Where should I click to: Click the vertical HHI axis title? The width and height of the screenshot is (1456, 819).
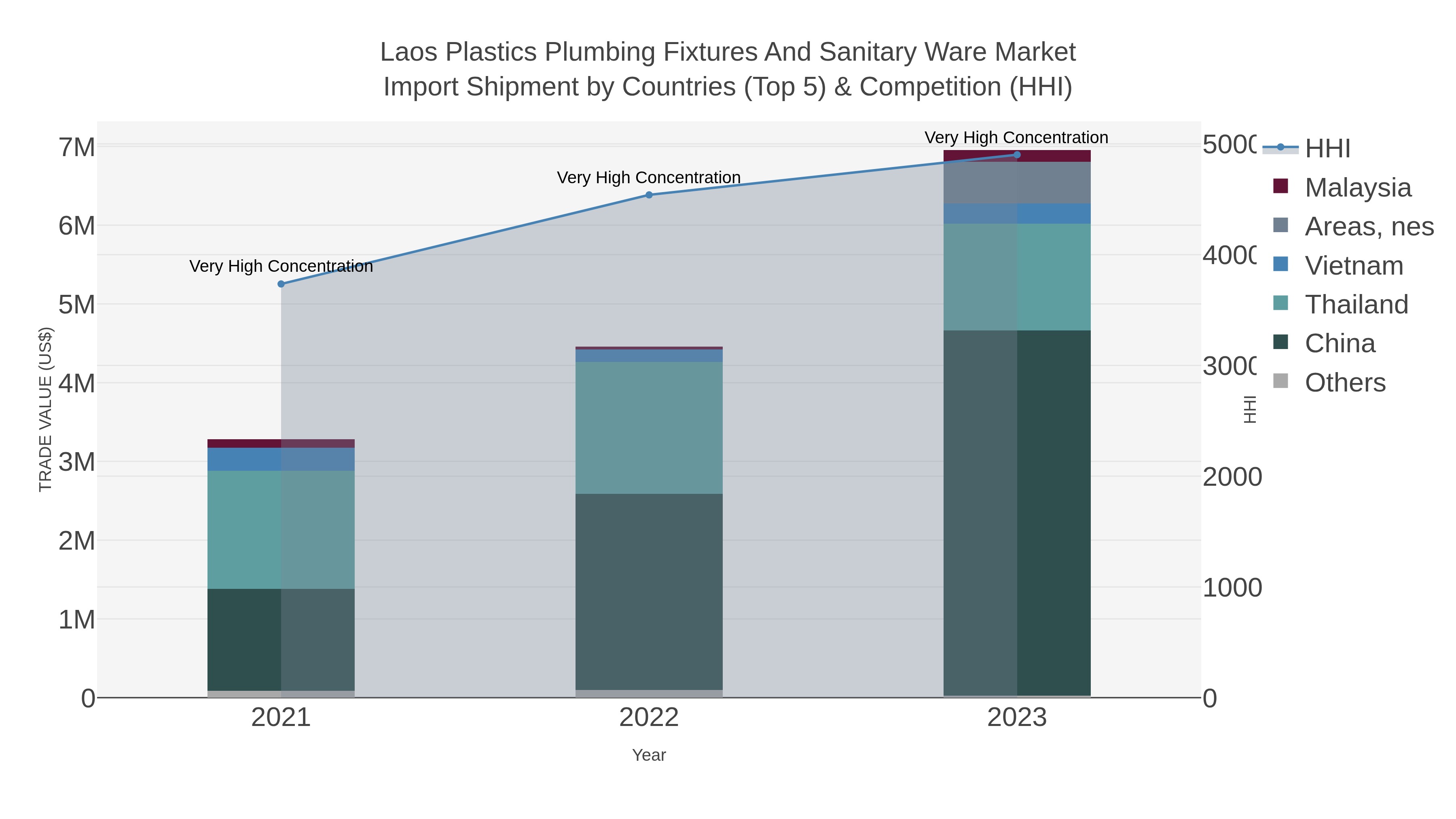(x=1250, y=409)
